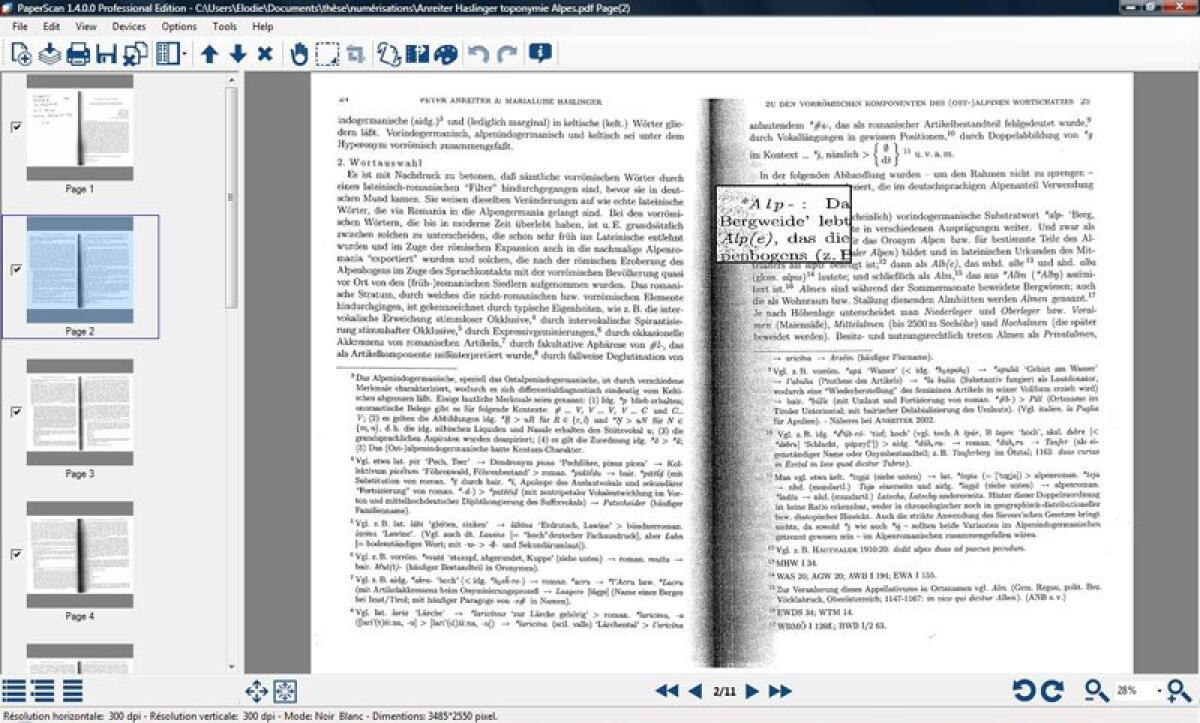Click the print document icon
The height and width of the screenshot is (723, 1200).
77,53
